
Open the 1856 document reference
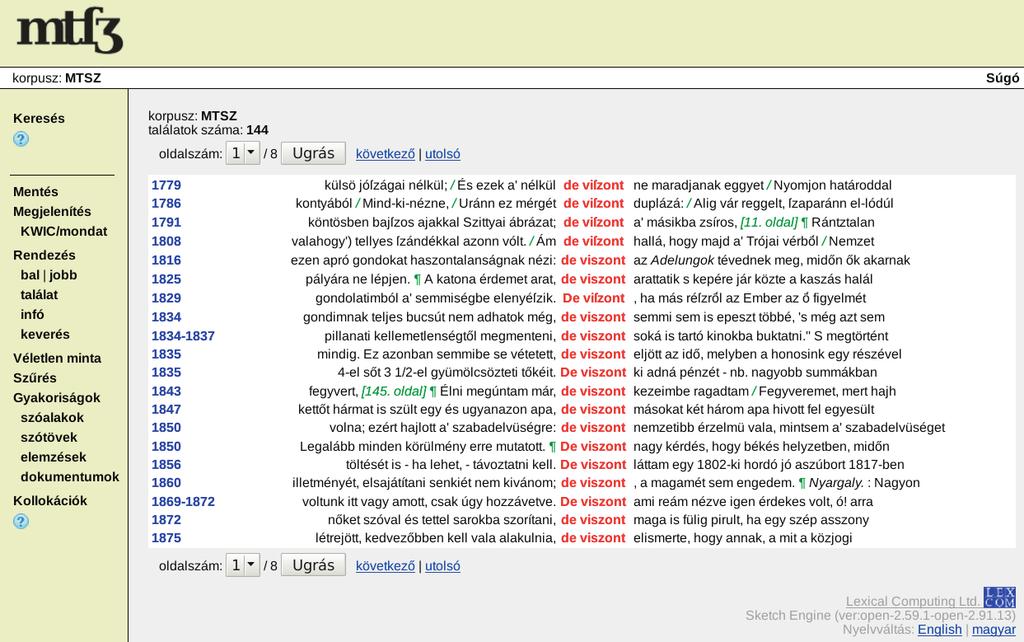tap(167, 465)
